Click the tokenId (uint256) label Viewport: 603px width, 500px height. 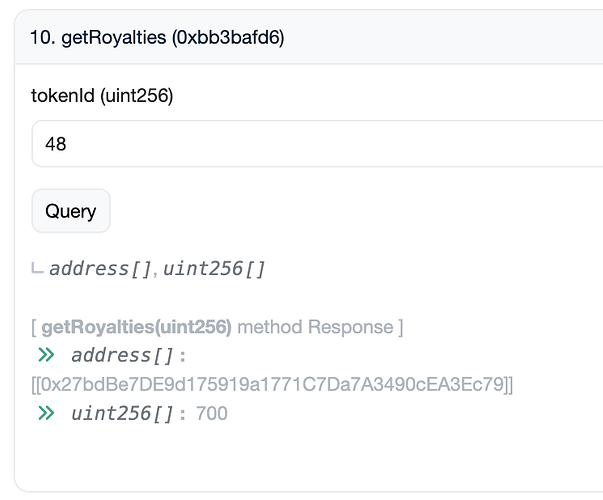(102, 95)
